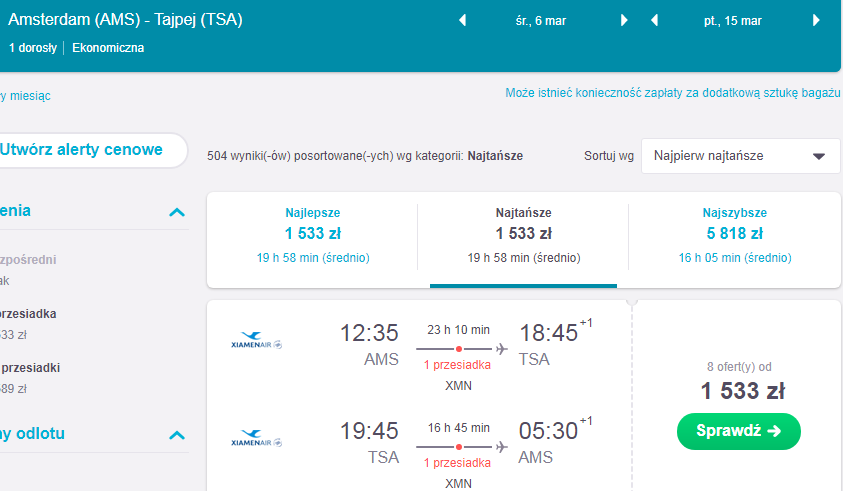Click Xiamen Air logo on return flight
The image size is (843, 491).
[256, 438]
